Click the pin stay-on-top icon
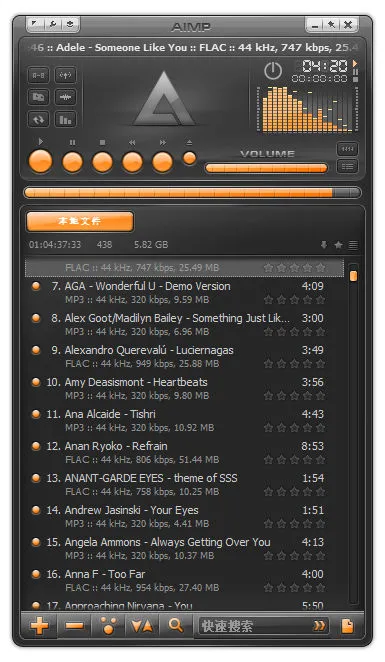Screen dimensions: 385x662 click(x=331, y=25)
